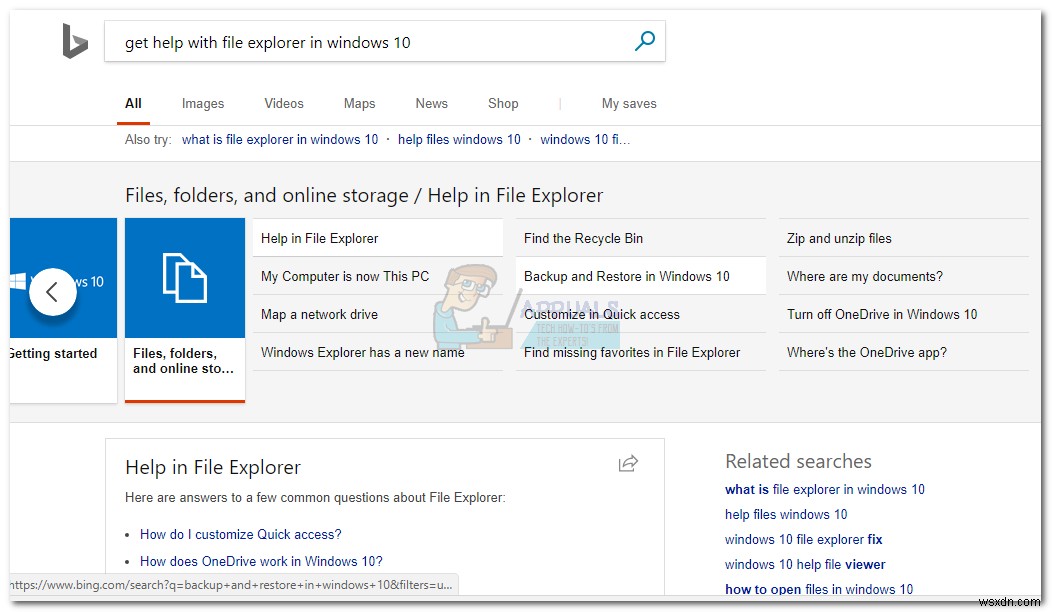The height and width of the screenshot is (612, 1052).
Task: Switch to the Videos tab
Action: coord(284,104)
